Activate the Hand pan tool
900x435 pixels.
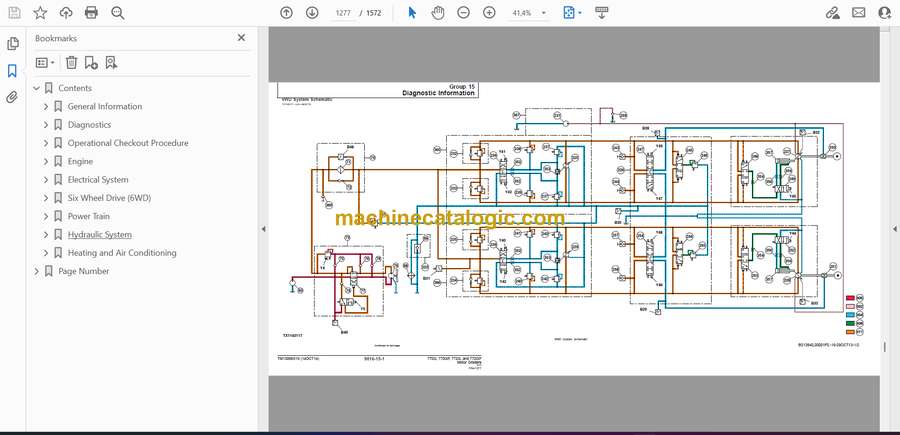tap(438, 13)
